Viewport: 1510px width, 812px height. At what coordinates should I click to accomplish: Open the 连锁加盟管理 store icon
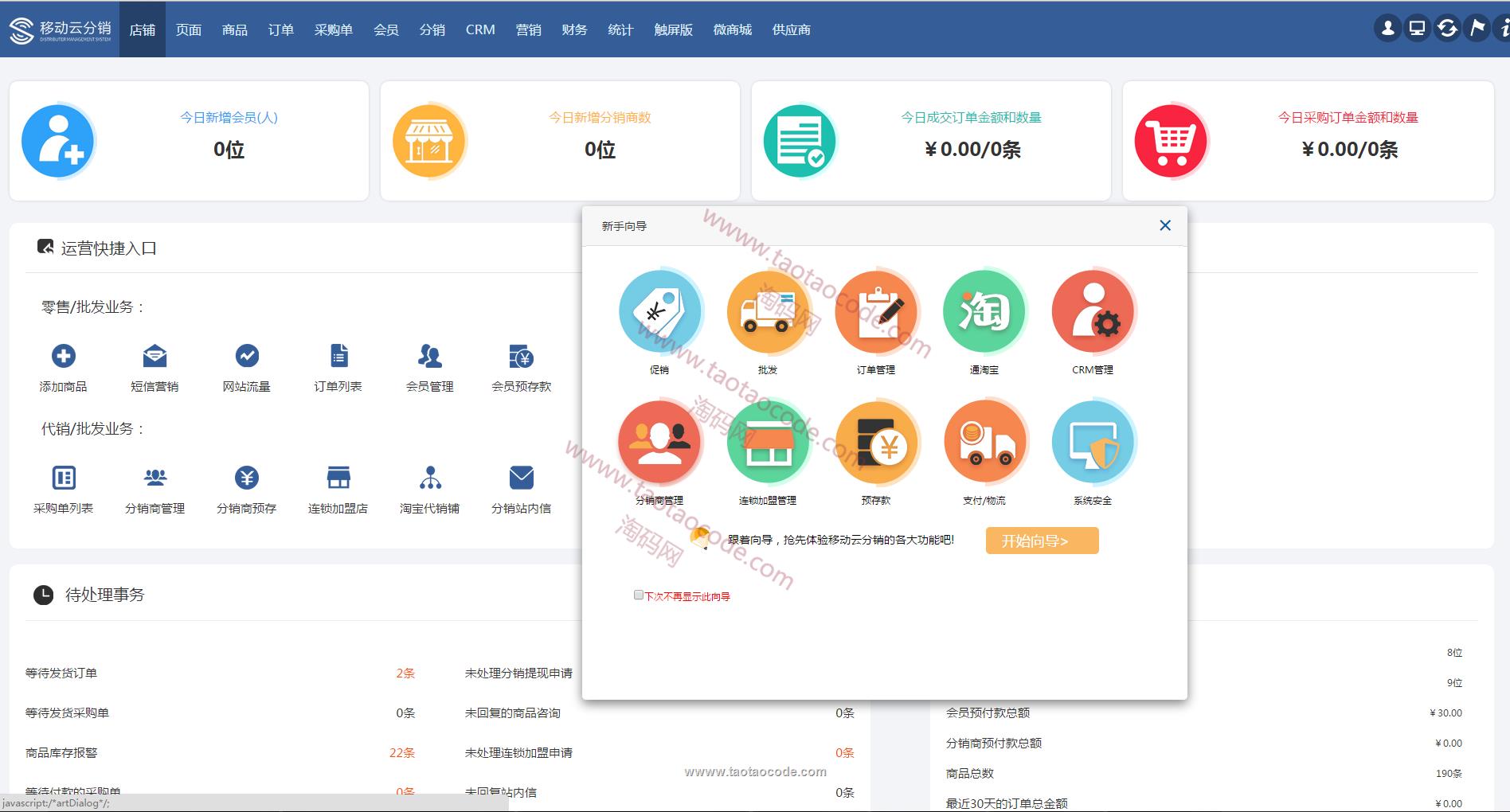point(768,443)
